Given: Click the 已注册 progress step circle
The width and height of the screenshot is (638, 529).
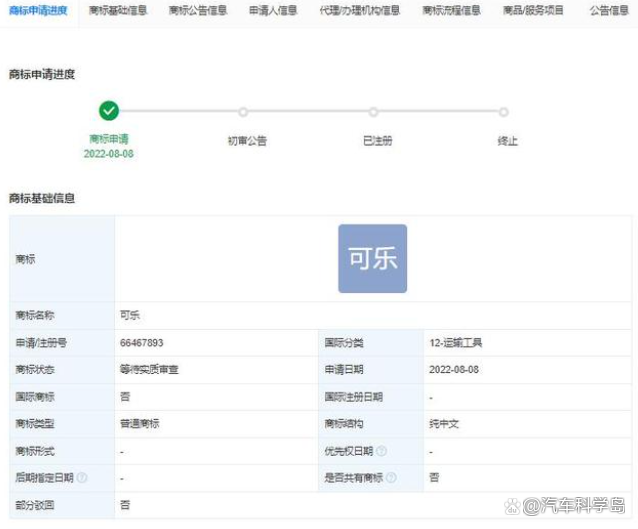Looking at the screenshot, I should coord(374,112).
